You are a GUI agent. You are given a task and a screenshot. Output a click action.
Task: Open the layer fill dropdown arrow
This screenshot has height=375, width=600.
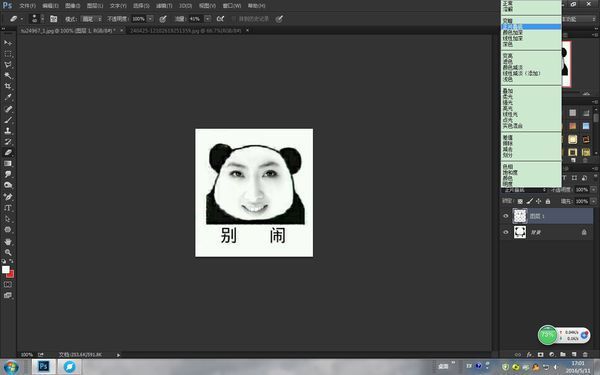click(x=593, y=201)
